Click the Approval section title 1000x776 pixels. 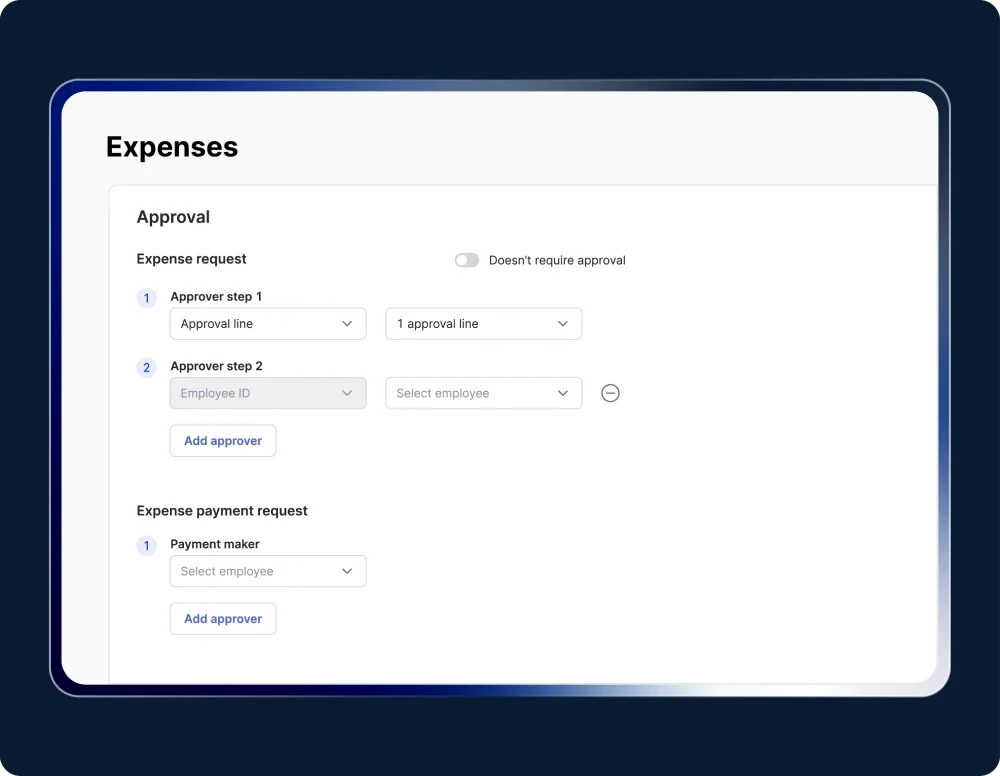point(173,217)
